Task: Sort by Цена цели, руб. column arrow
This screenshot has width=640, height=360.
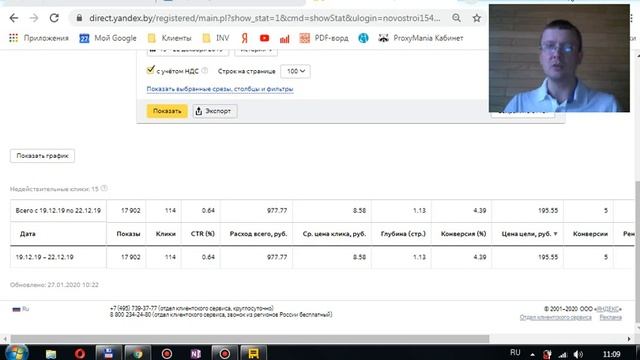Action: [556, 234]
